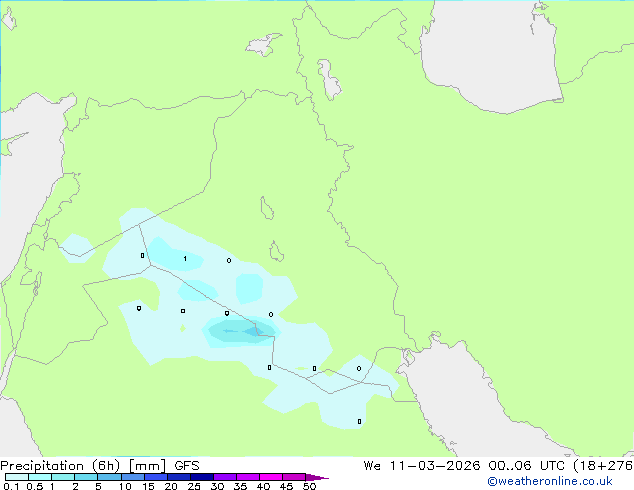
Task: Click the '1' precipitation value on the map
Action: coord(185,259)
